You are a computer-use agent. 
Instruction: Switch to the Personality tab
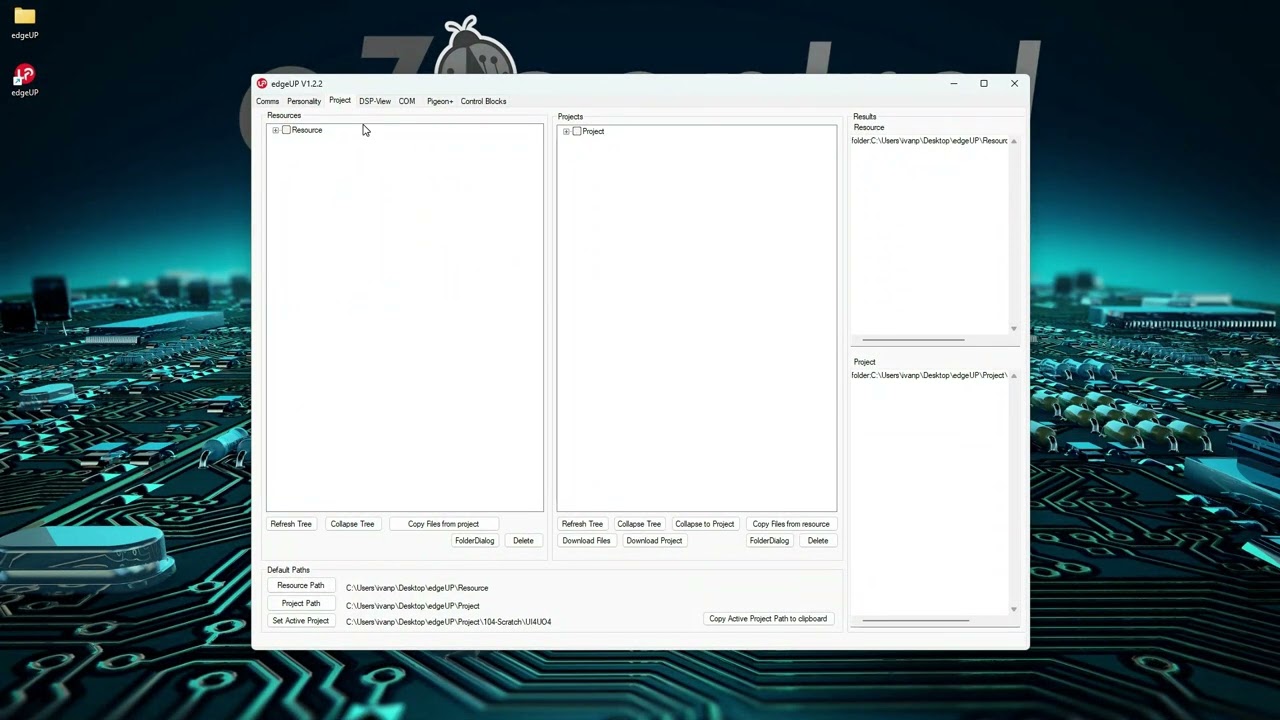point(304,101)
